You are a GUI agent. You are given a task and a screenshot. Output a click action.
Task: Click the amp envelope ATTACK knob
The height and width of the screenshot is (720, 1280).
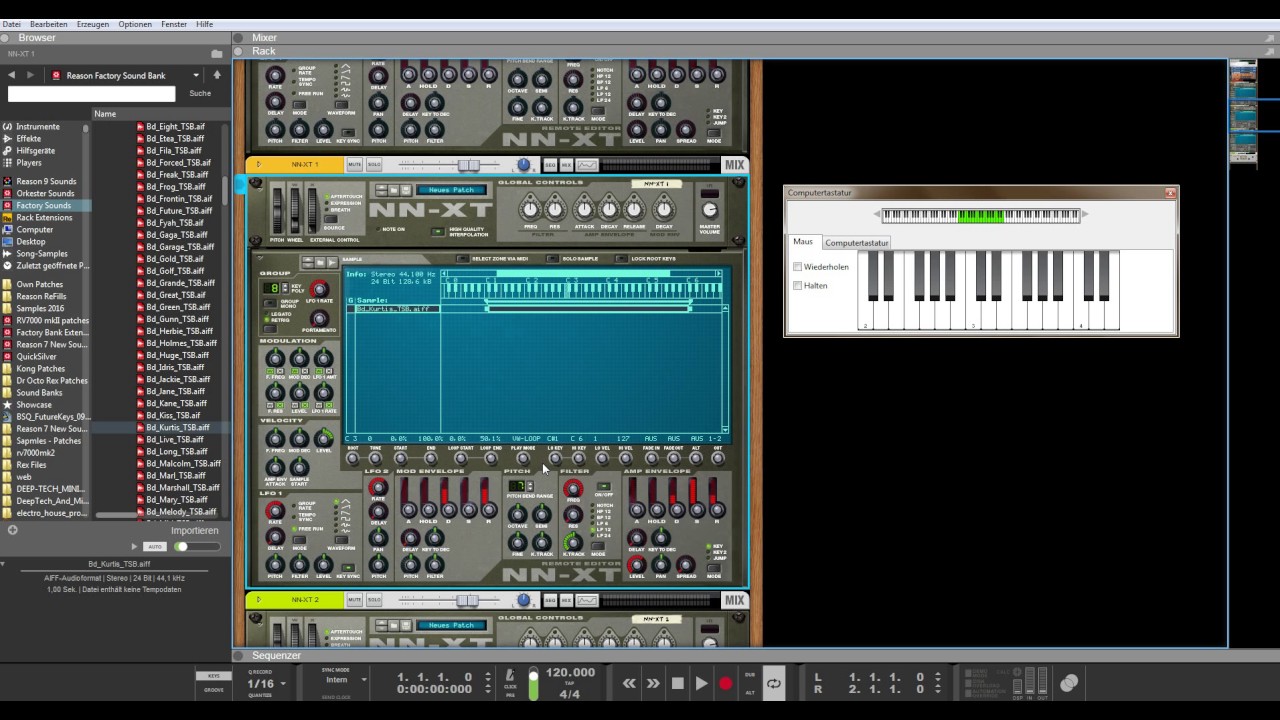(x=584, y=208)
